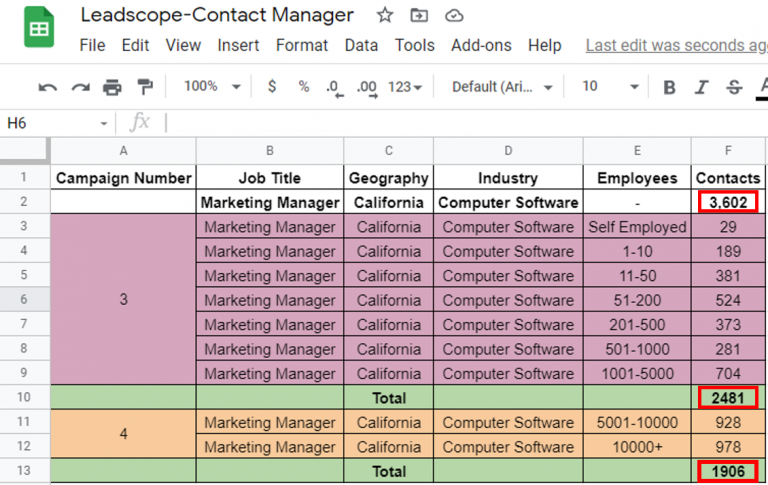The height and width of the screenshot is (485, 768).
Task: Select the 3,602 contacts cell
Action: tap(728, 202)
